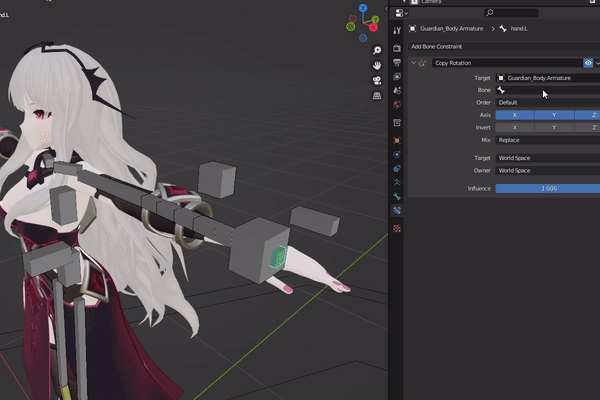Image resolution: width=600 pixels, height=400 pixels.
Task: Open the Render properties tab
Action: 397,48
